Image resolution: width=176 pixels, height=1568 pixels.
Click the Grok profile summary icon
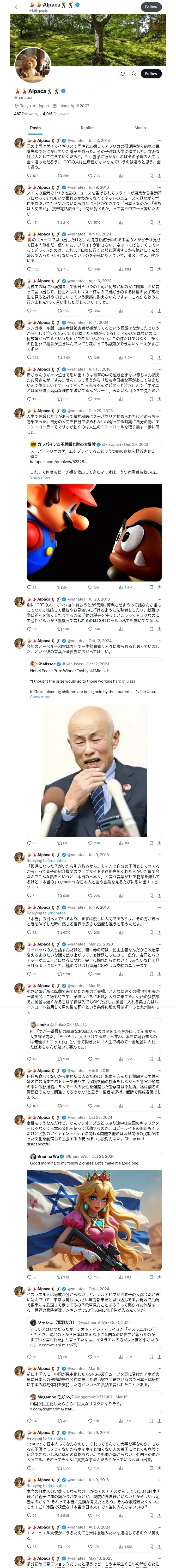123,74
